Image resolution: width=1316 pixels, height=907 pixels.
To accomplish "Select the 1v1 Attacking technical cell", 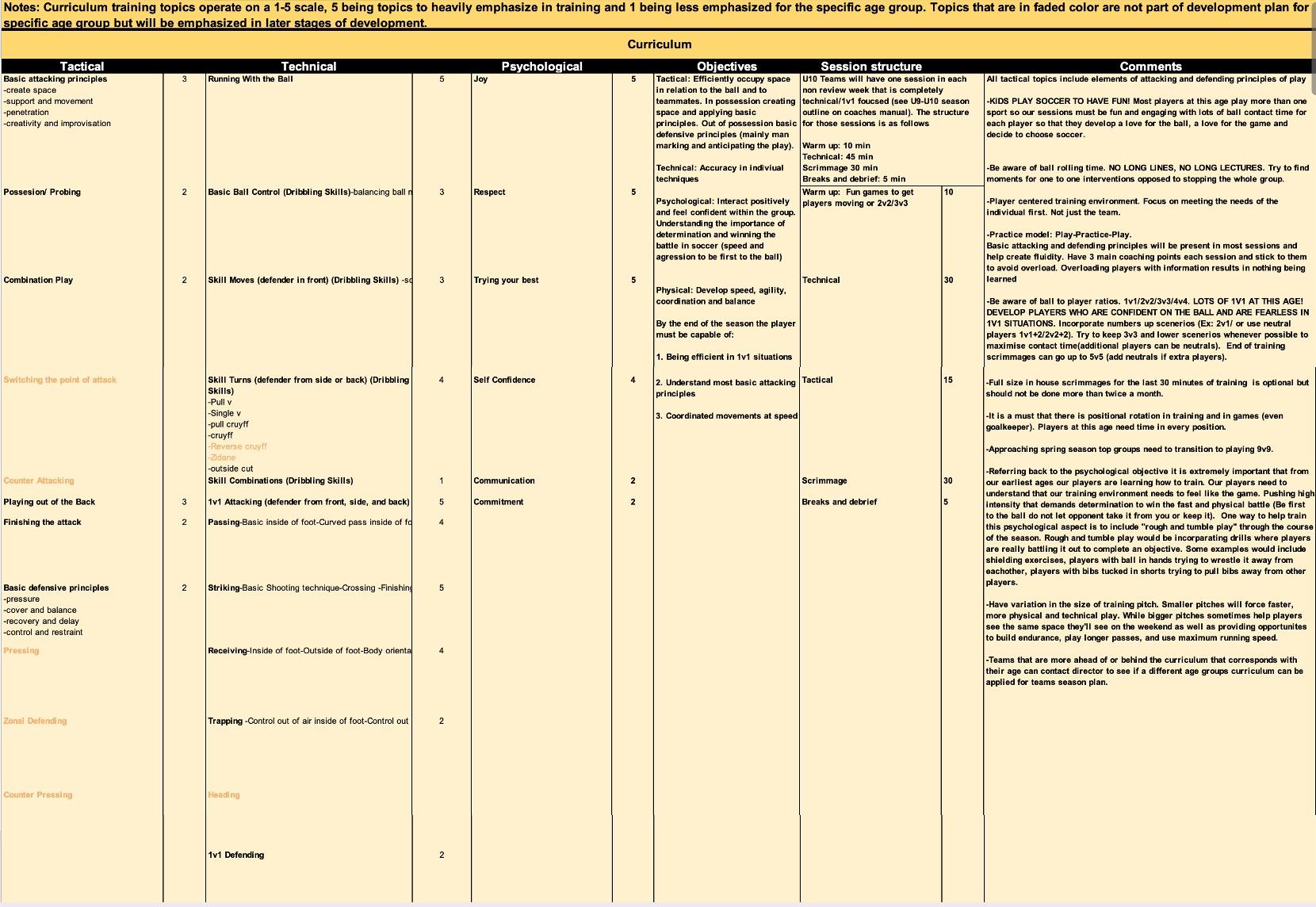I will click(309, 502).
